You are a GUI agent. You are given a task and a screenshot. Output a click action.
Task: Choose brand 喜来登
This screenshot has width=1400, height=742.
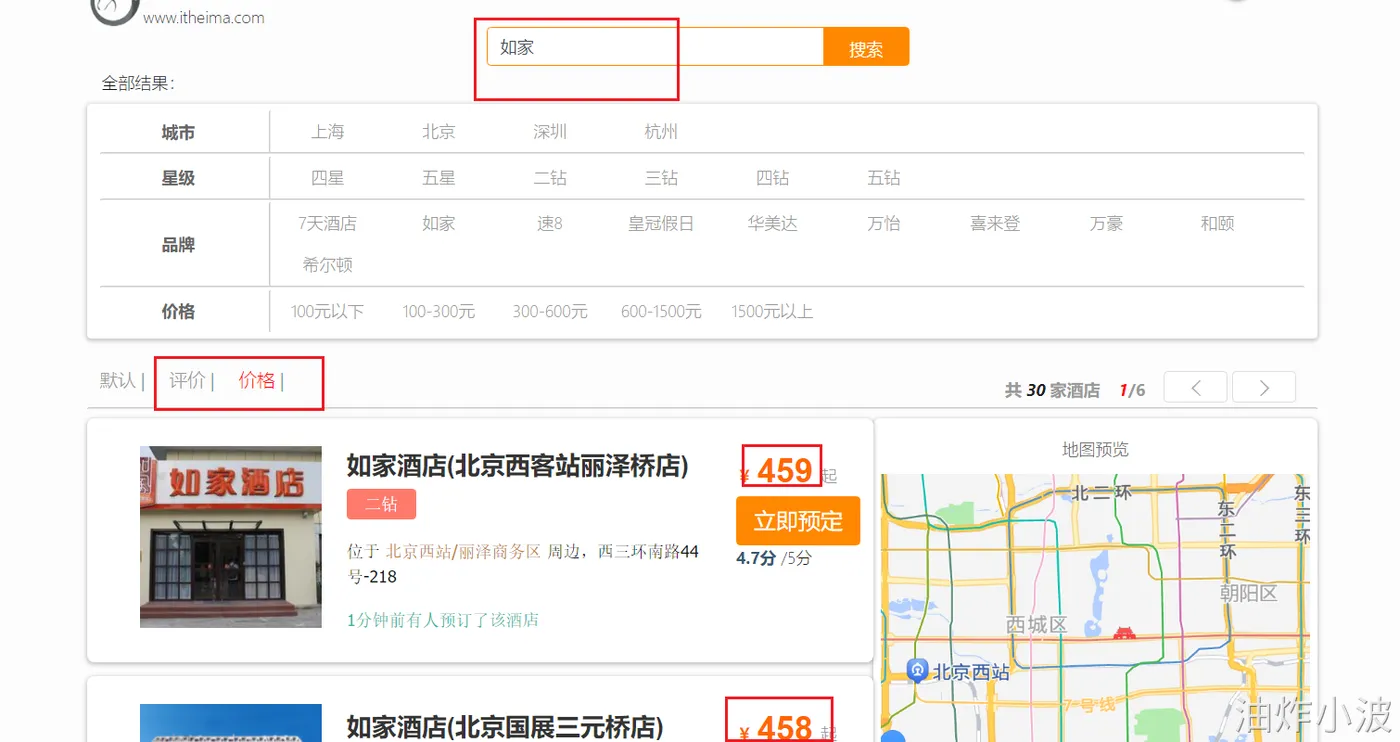click(995, 224)
